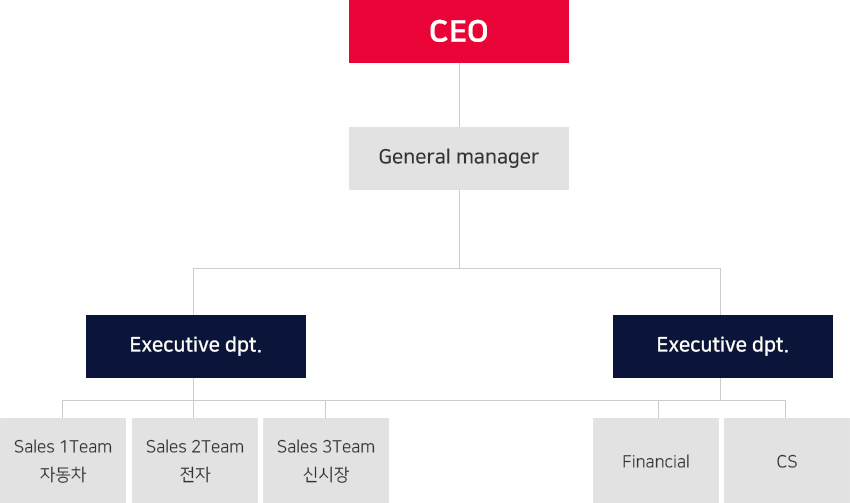This screenshot has height=503, width=850.
Task: Open the Executive dpt. box above Sales teams
Action: click(196, 346)
